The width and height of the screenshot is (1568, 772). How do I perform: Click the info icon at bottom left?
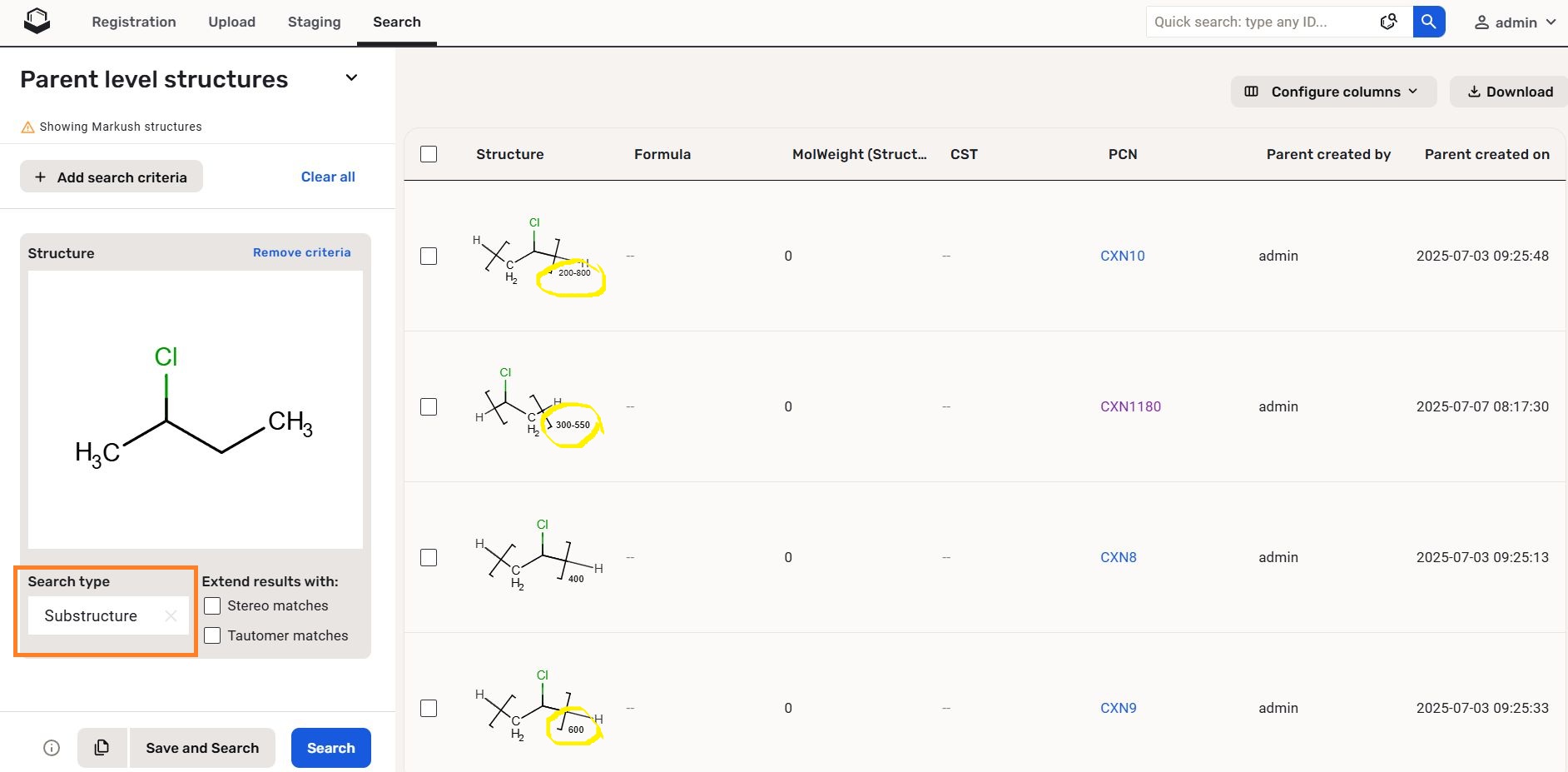[52, 748]
